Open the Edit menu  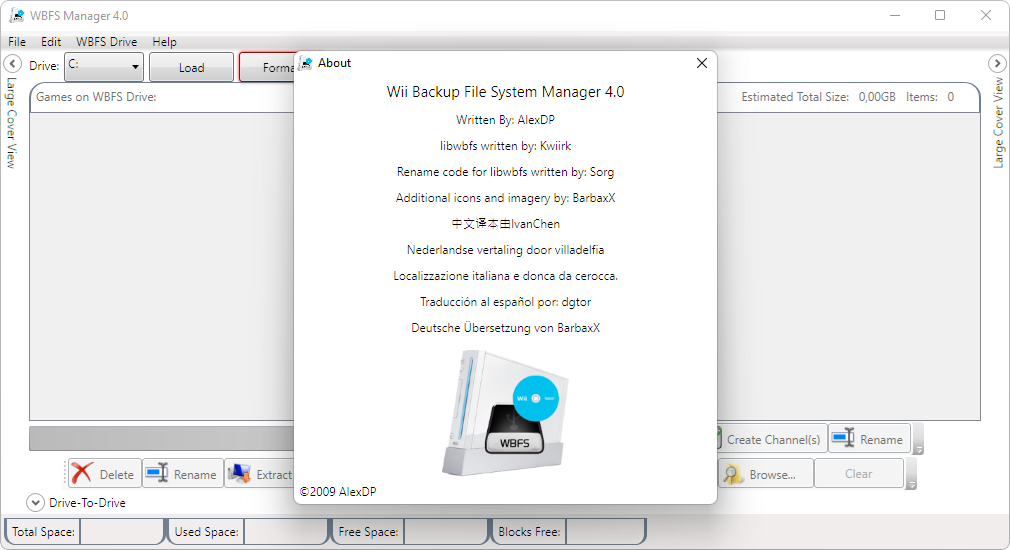[51, 42]
